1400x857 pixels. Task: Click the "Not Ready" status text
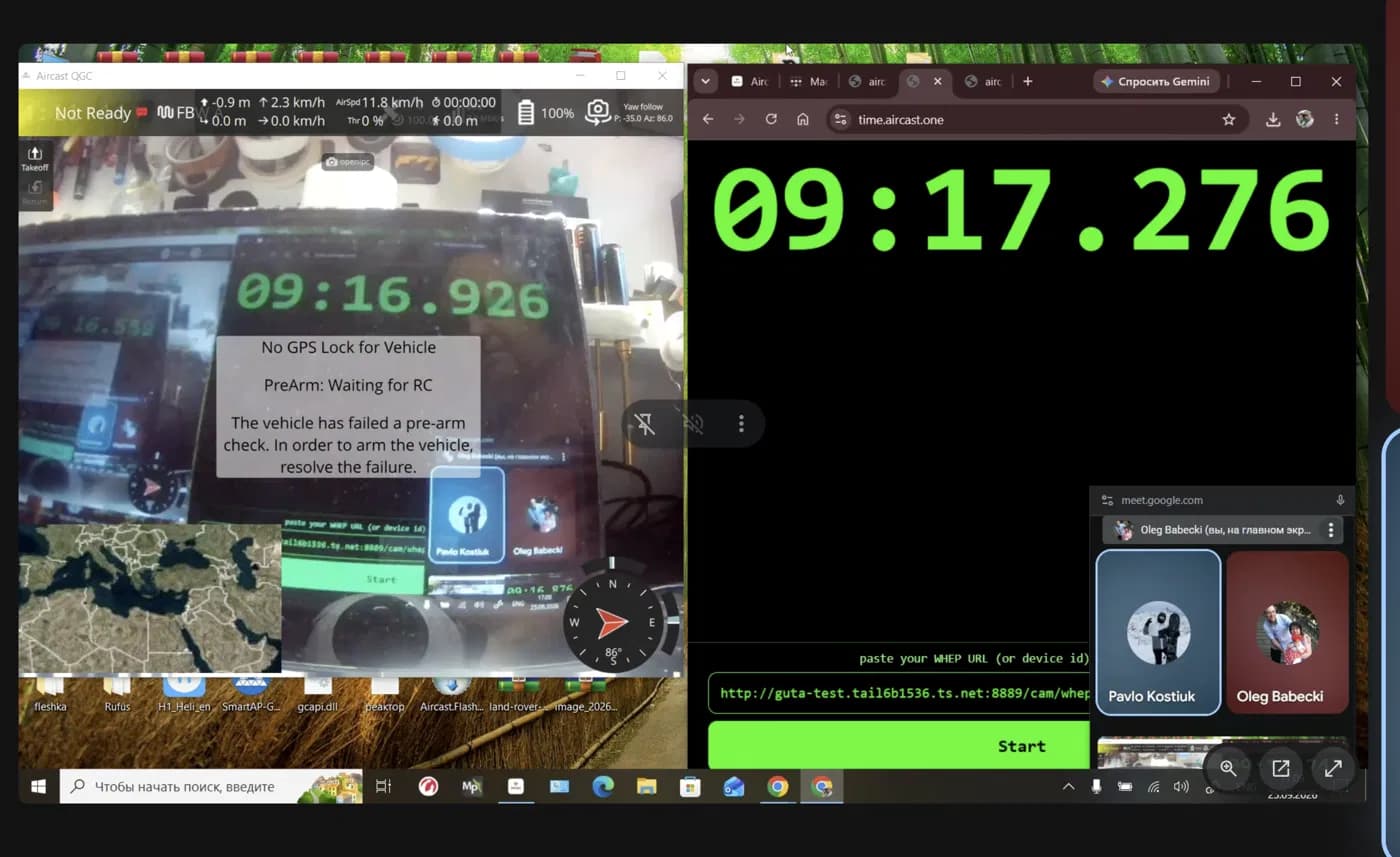click(93, 113)
